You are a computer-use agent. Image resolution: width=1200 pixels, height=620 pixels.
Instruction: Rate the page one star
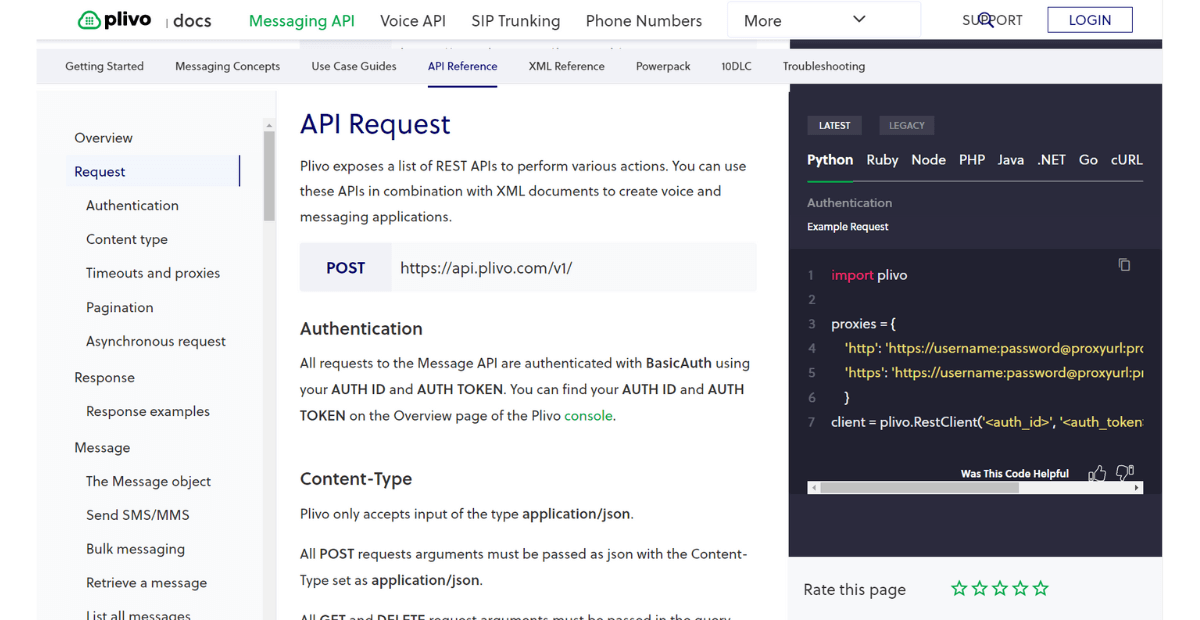pos(959,588)
